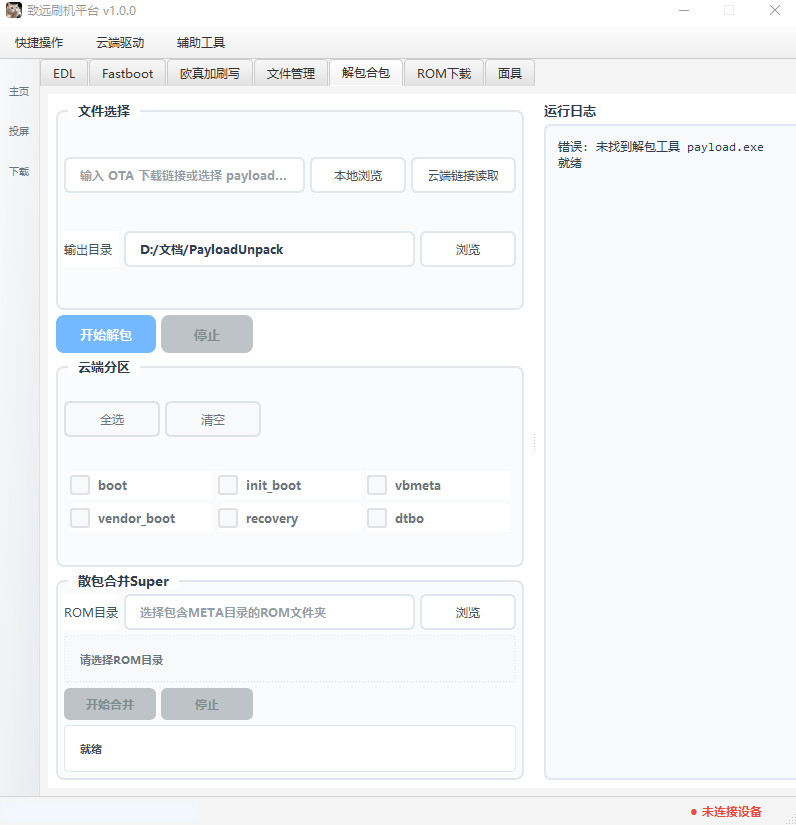Click the 停止 button beside 开始解包
Image resolution: width=796 pixels, height=825 pixels.
[207, 334]
